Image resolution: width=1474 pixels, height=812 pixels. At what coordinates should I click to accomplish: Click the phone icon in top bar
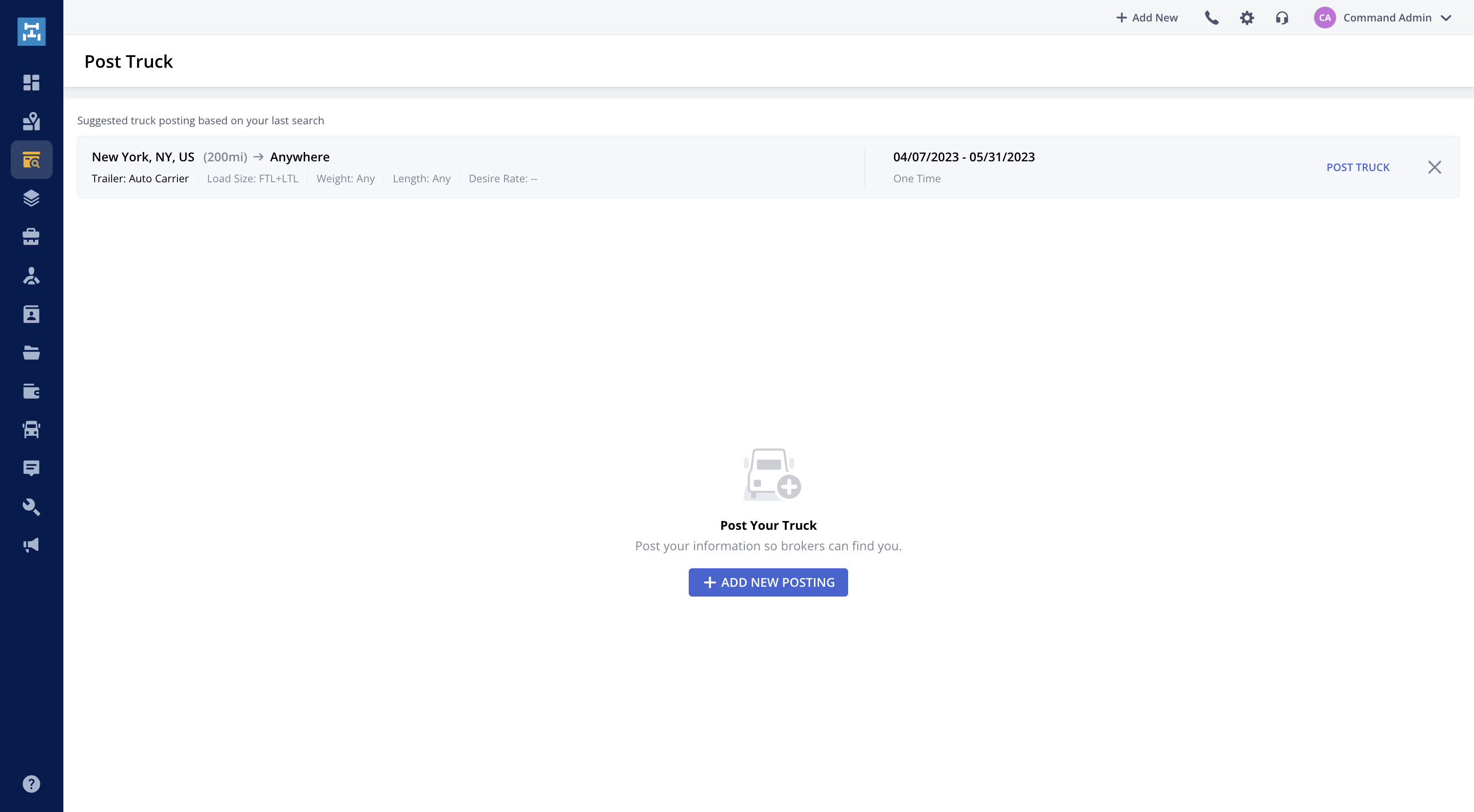[1211, 18]
